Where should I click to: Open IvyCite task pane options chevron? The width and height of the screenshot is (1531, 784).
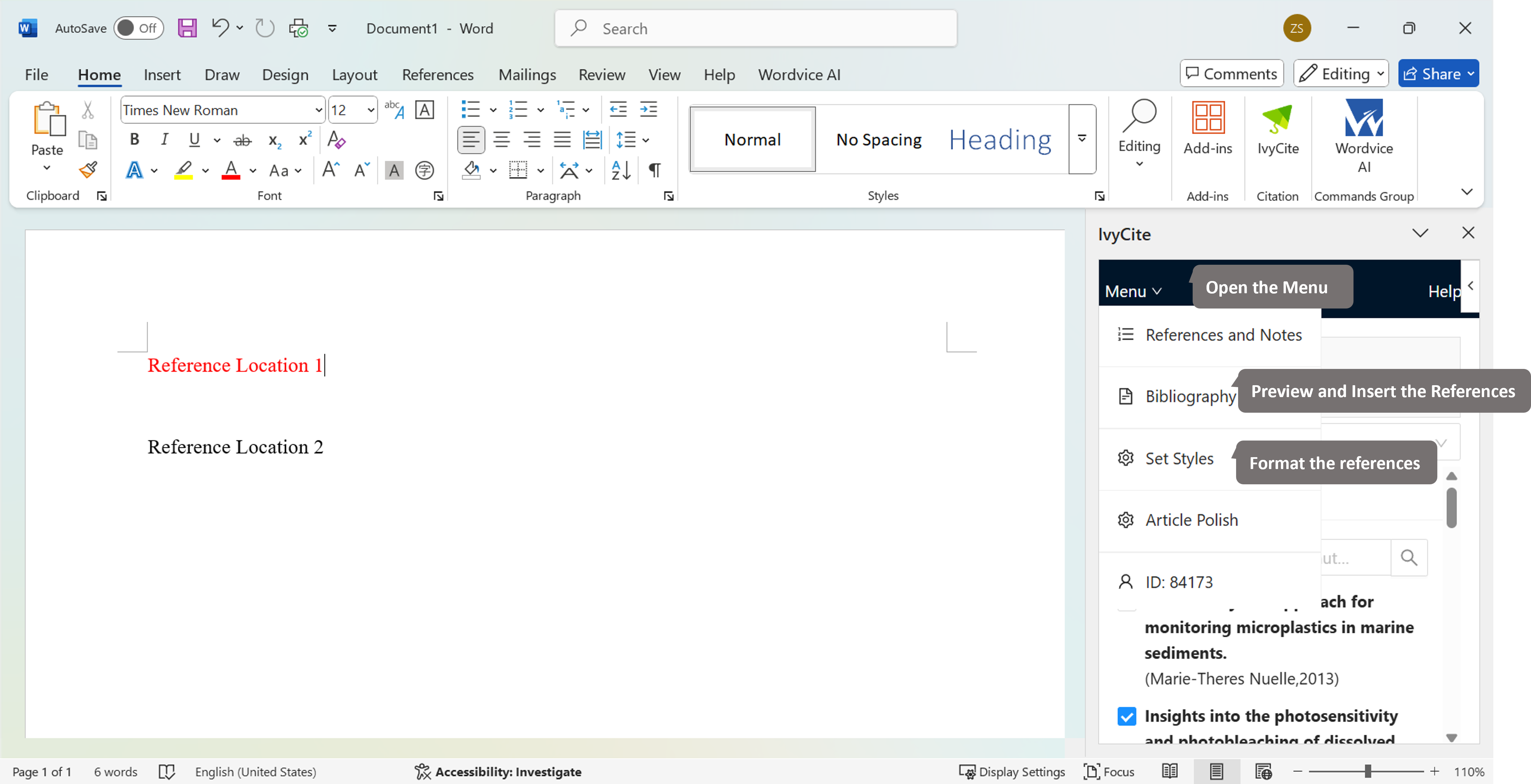[1420, 233]
